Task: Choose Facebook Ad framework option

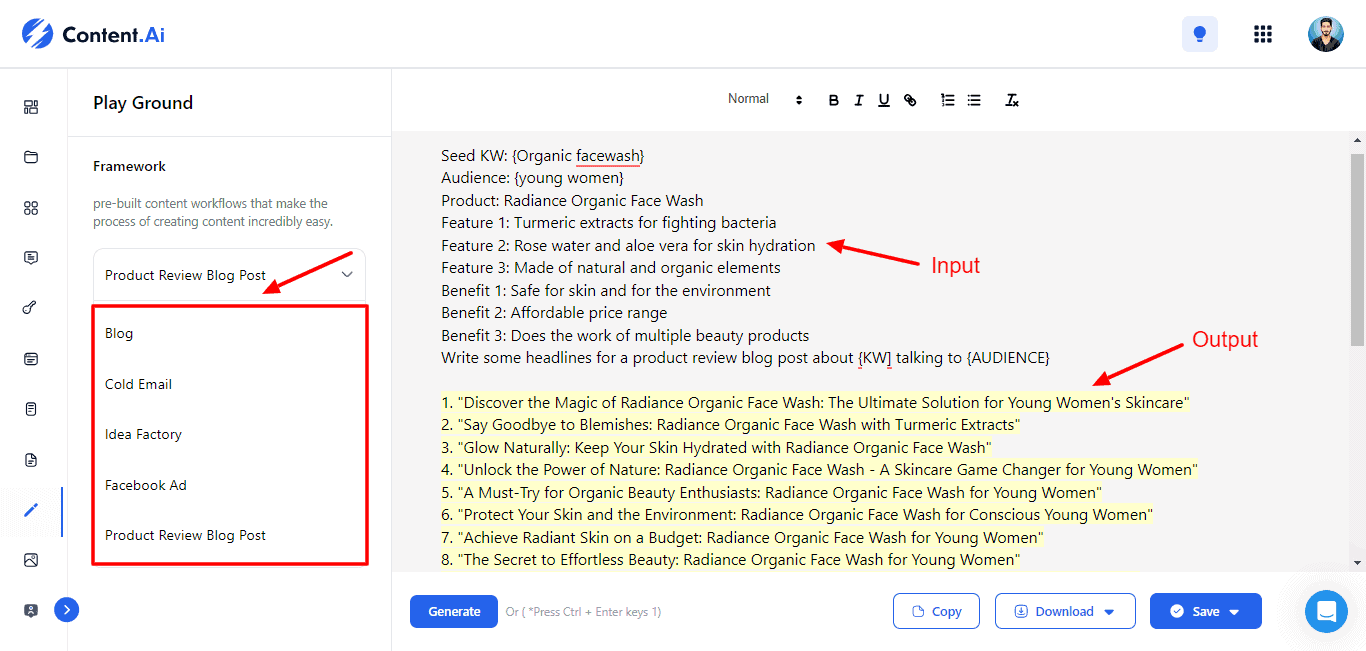Action: point(146,485)
